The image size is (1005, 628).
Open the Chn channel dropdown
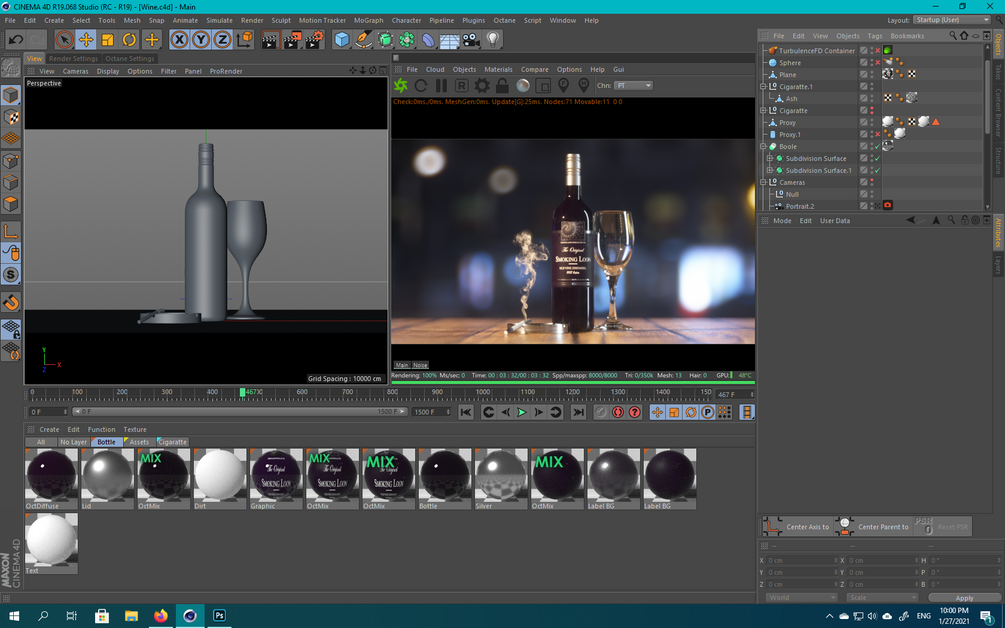633,86
